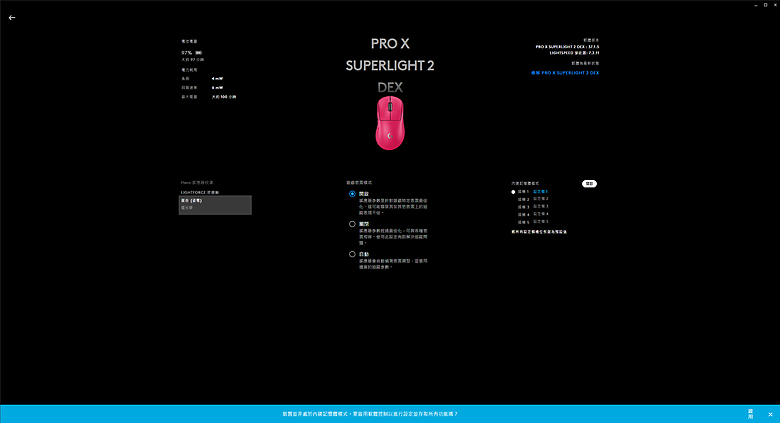Click the pink PRO X SUPERLIGHT mouse image
This screenshot has width=780, height=423.
click(x=390, y=123)
